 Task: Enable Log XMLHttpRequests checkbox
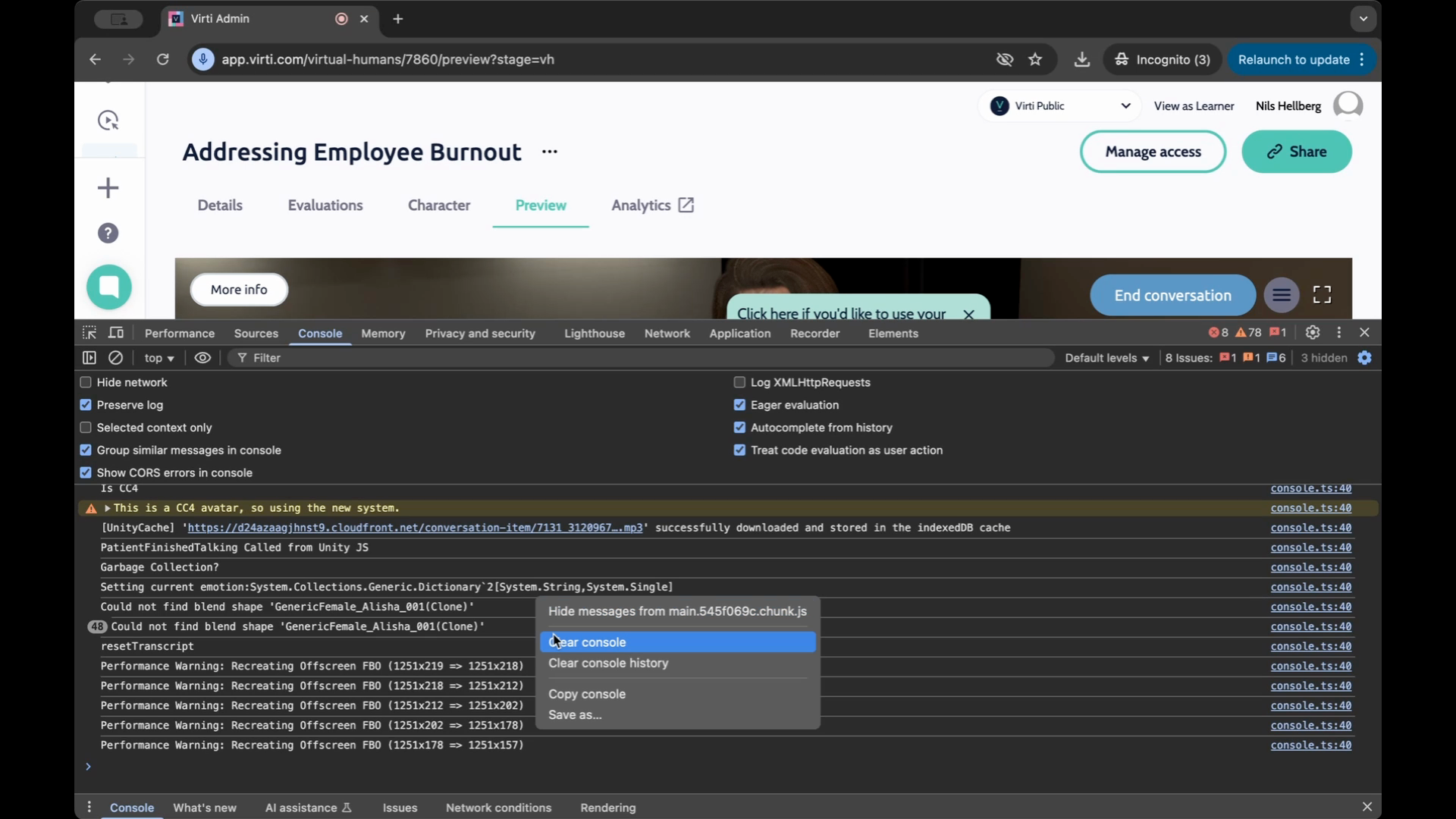coord(739,383)
